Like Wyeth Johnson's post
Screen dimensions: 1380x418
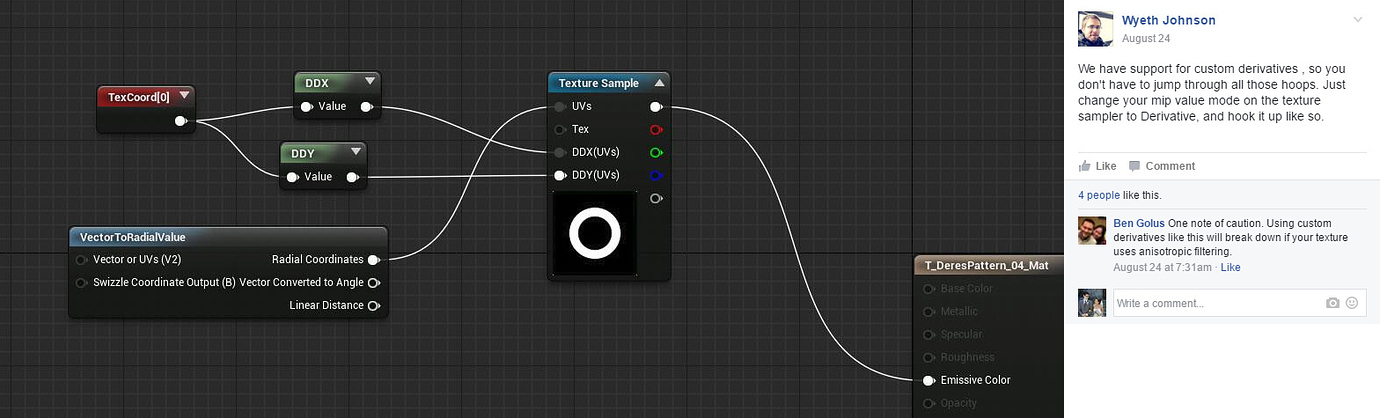(1097, 166)
